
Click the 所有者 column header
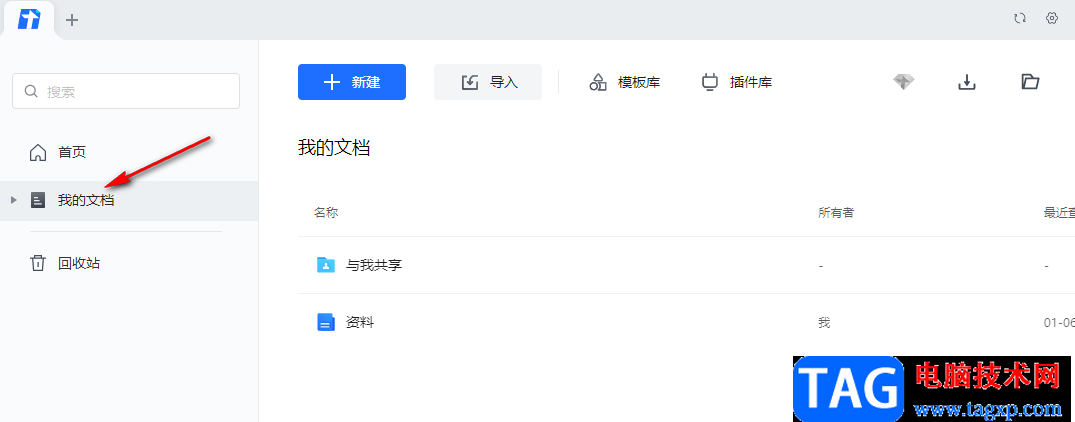[x=835, y=212]
